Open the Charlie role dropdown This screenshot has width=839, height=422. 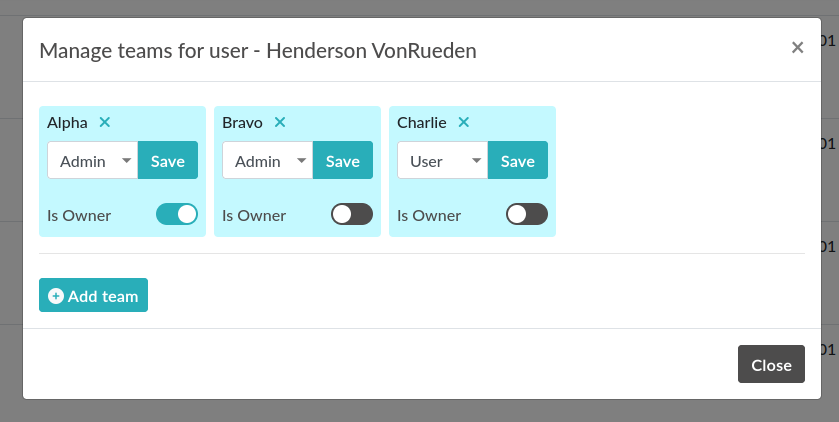(442, 160)
